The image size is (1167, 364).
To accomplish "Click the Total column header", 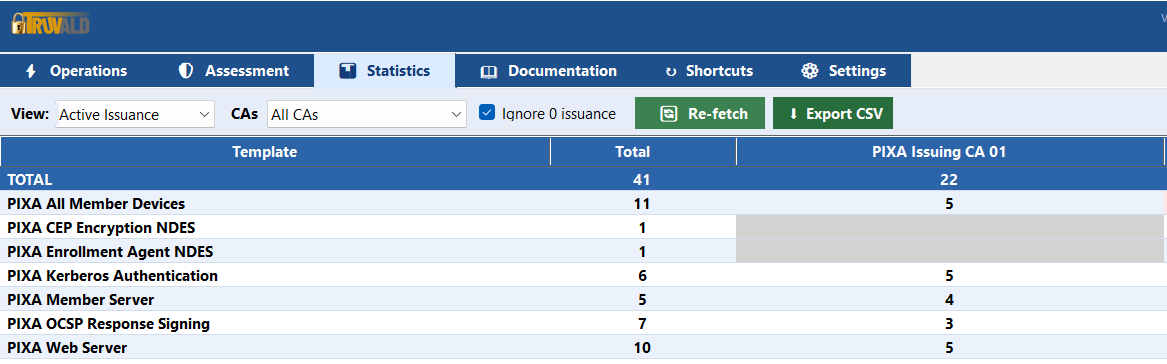I will [643, 152].
